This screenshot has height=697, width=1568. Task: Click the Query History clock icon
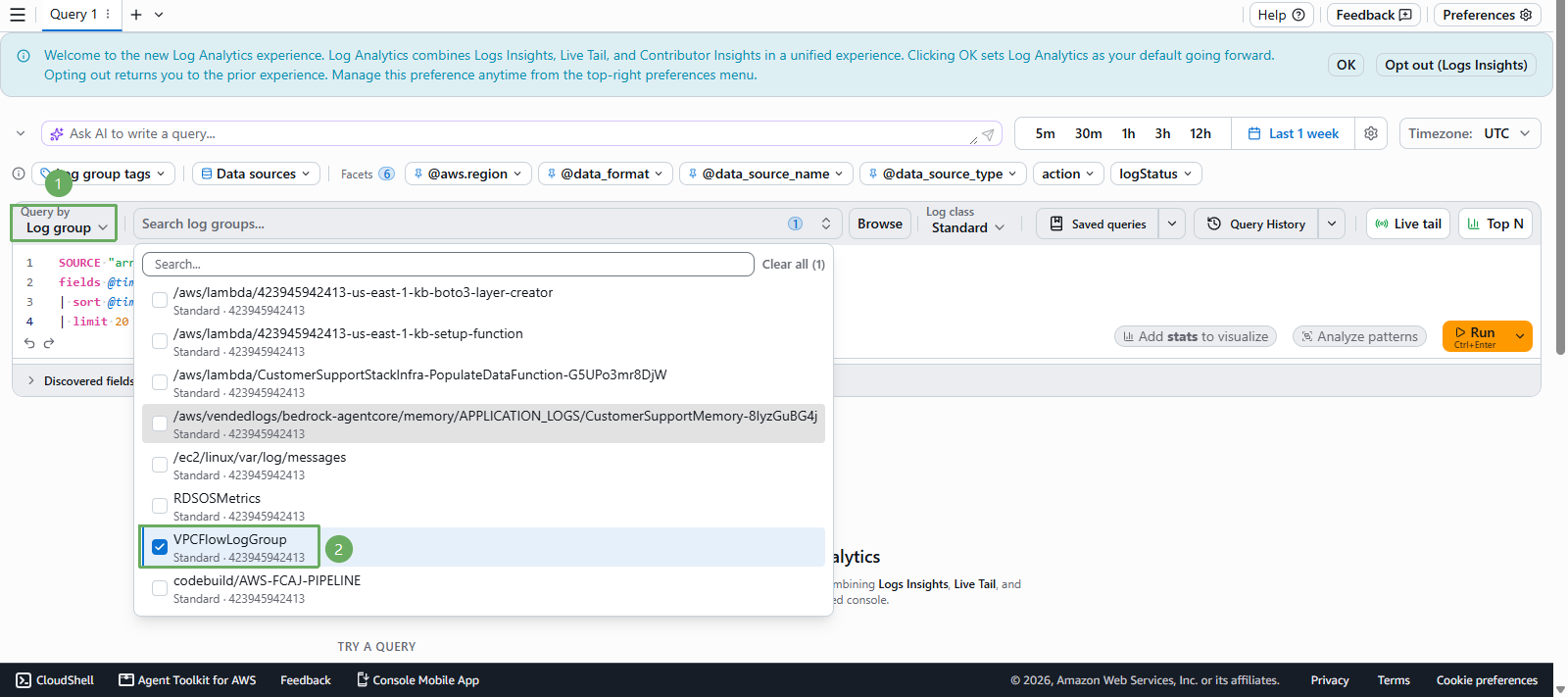click(x=1214, y=224)
